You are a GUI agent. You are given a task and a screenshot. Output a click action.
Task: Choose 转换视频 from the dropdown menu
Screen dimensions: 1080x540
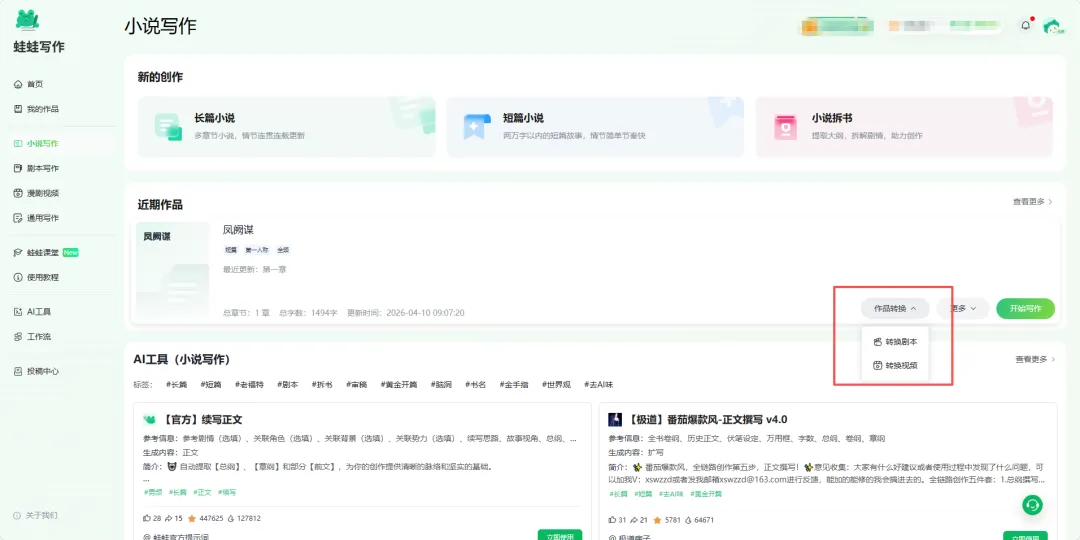(x=895, y=366)
